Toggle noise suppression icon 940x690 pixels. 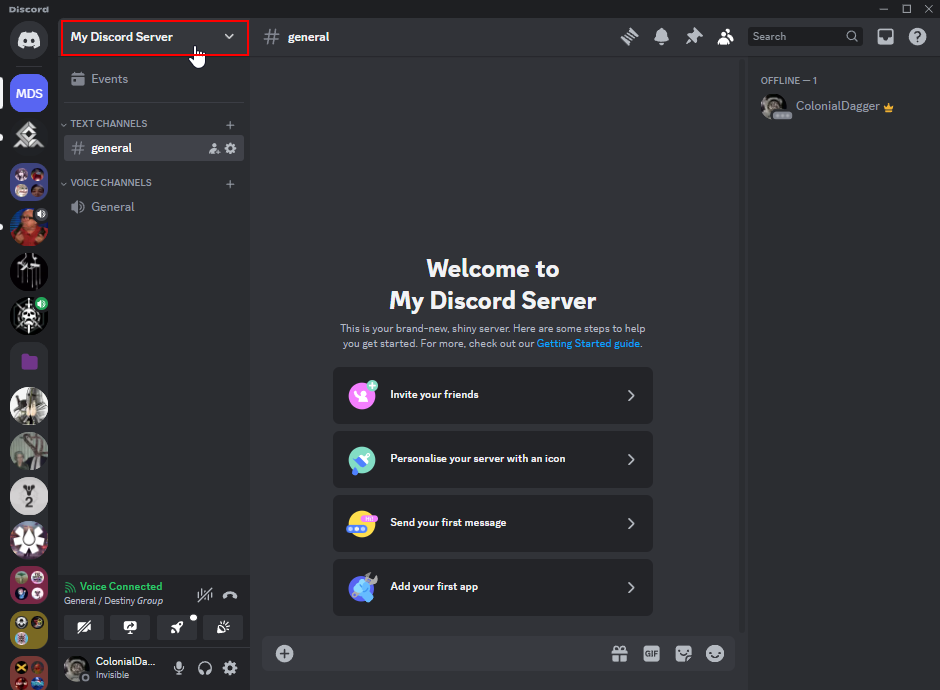click(205, 595)
